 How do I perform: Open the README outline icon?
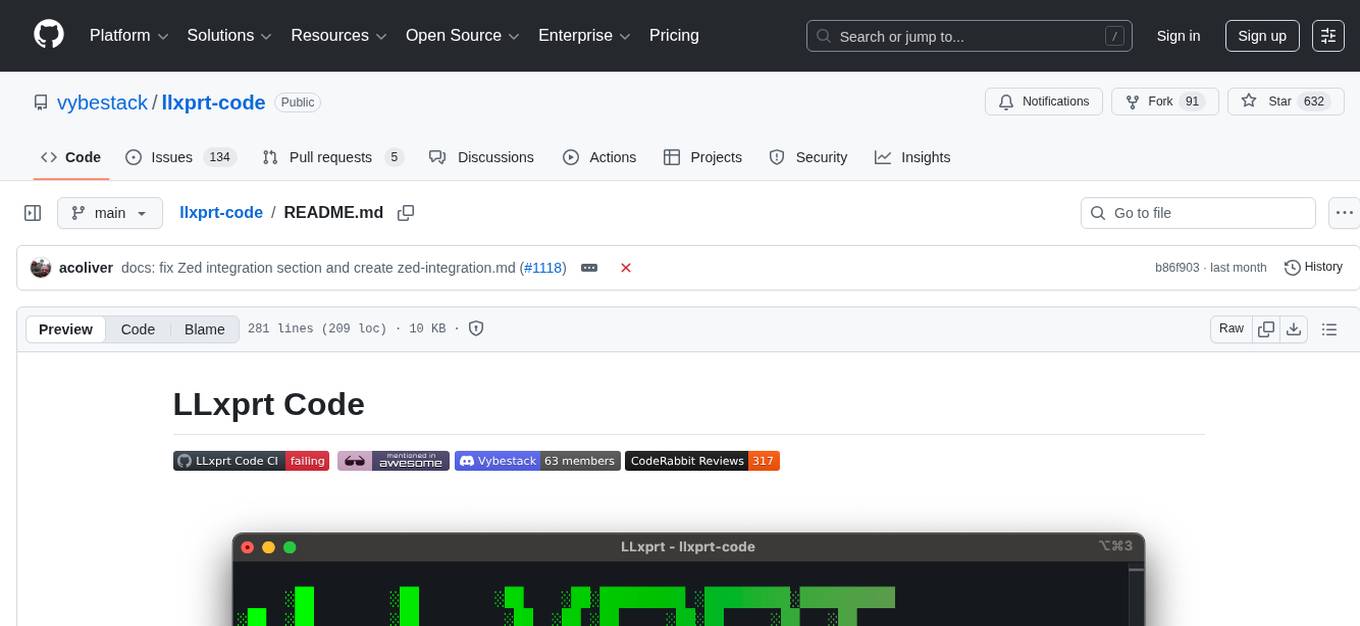coord(1329,328)
